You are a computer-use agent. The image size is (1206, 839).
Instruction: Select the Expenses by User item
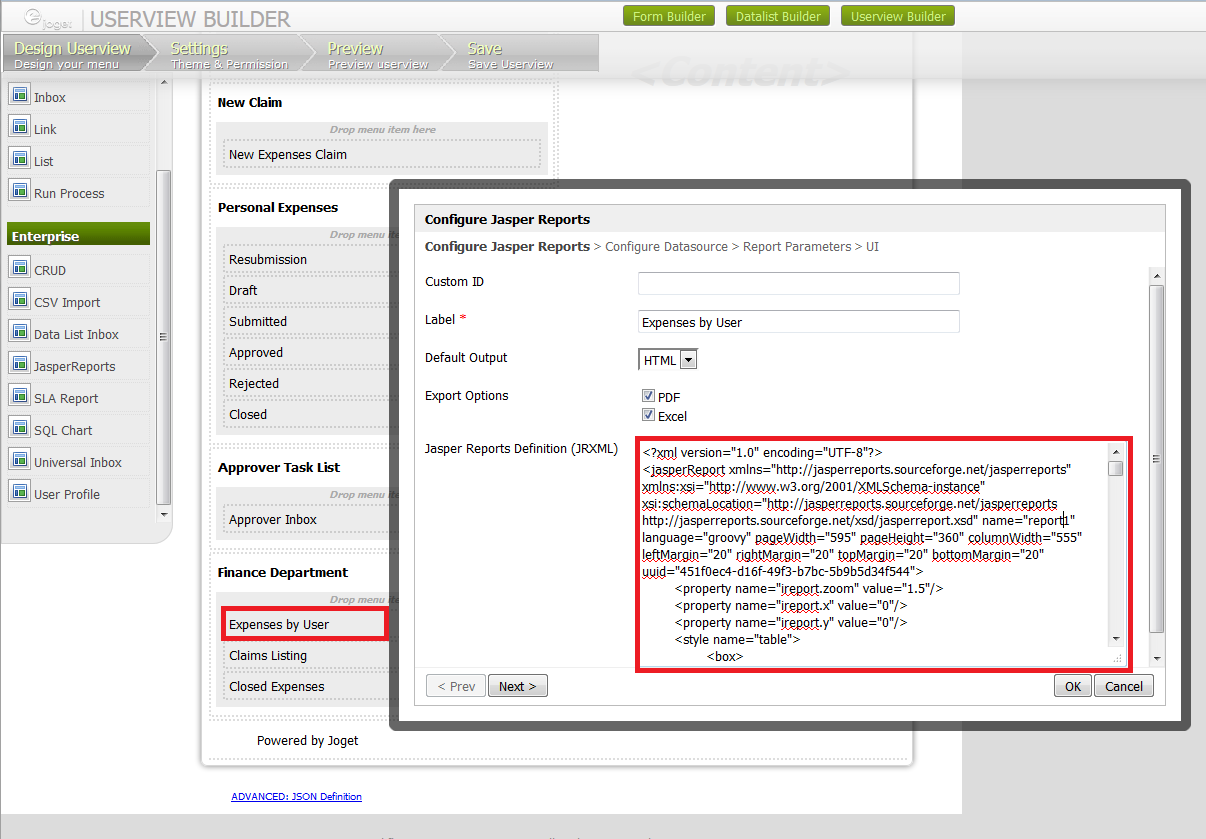click(306, 624)
